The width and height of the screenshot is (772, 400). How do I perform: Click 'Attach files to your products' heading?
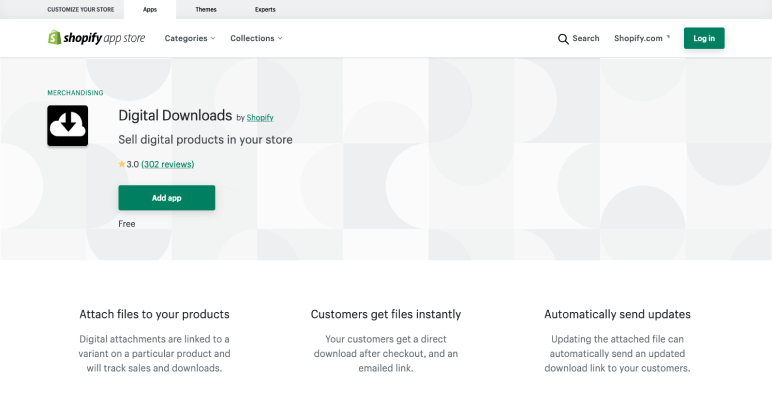[155, 314]
